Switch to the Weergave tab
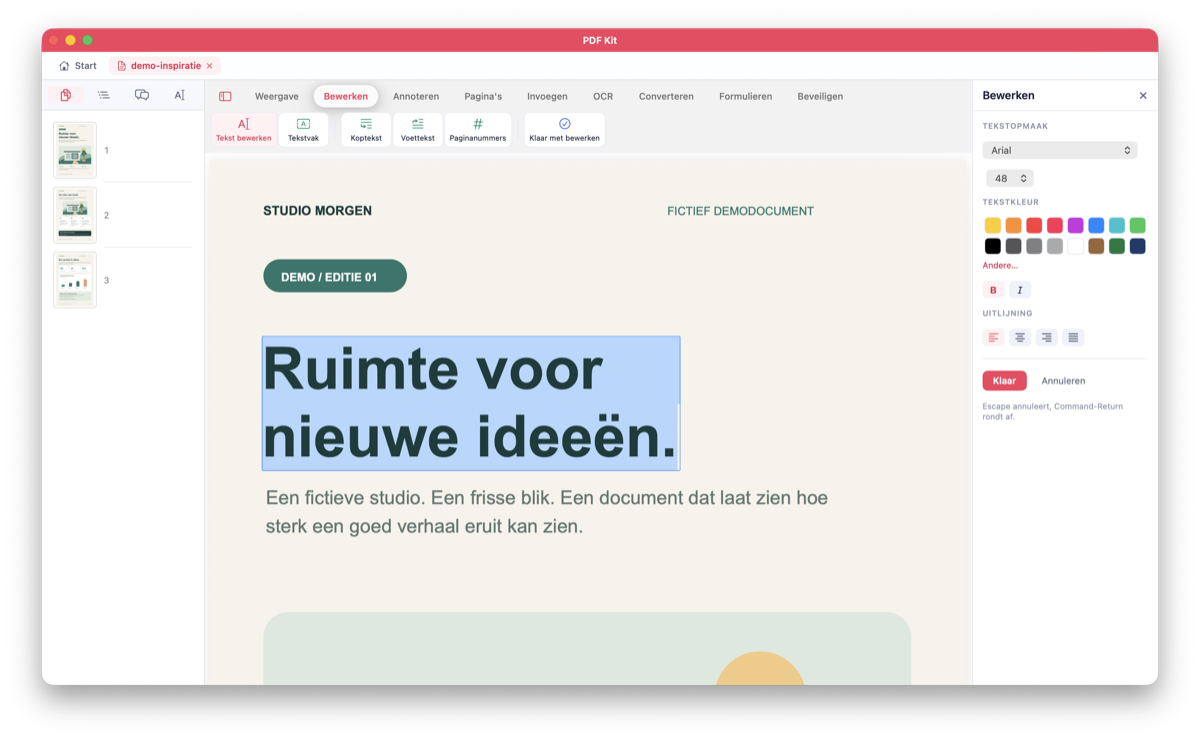This screenshot has width=1200, height=740. point(277,96)
